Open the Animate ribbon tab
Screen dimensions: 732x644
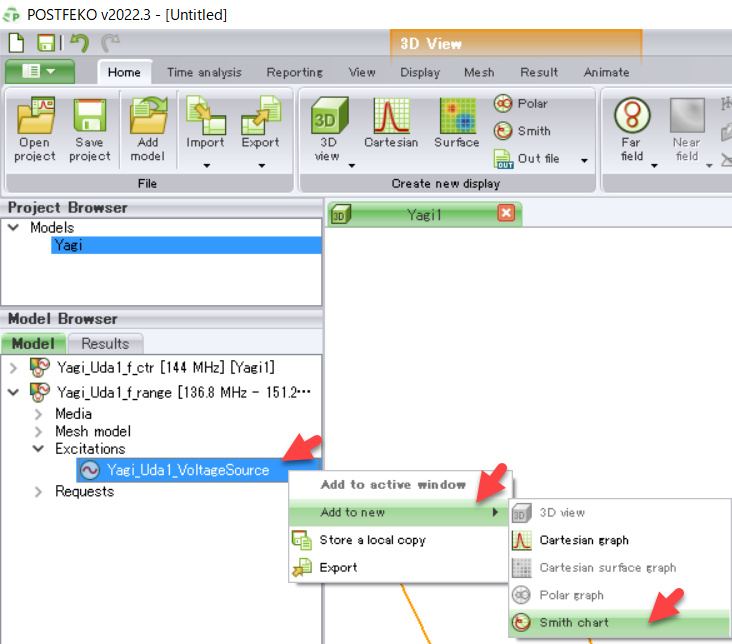(606, 72)
